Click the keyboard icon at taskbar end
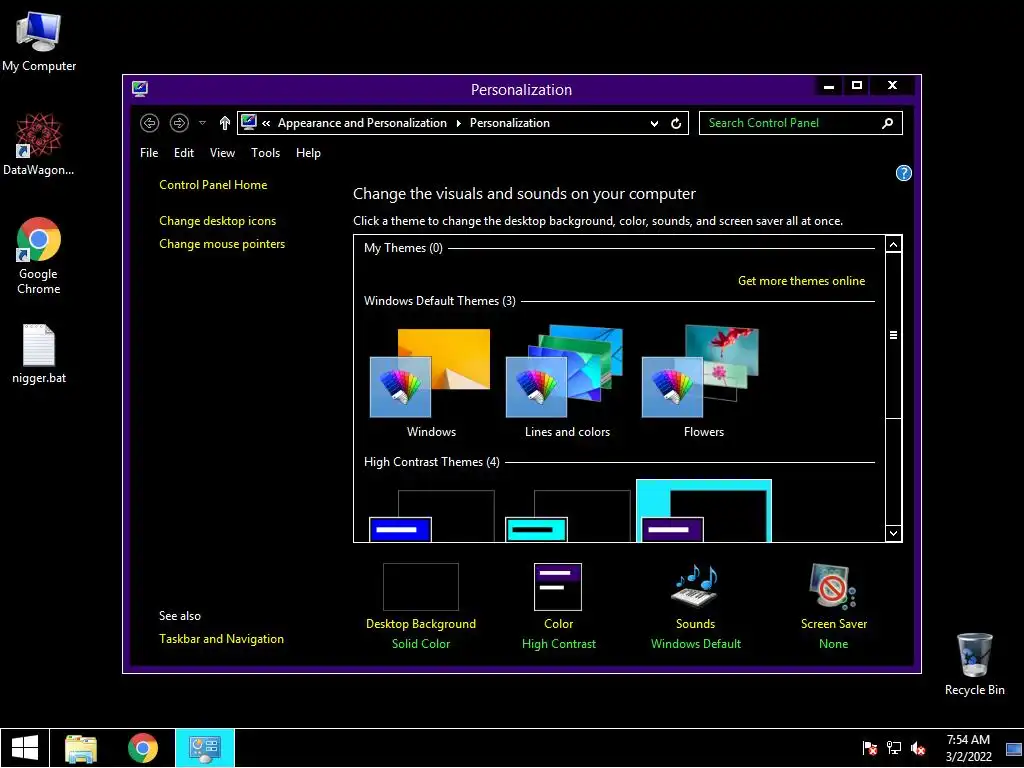Screen dimensions: 1024x768 coord(1014,749)
